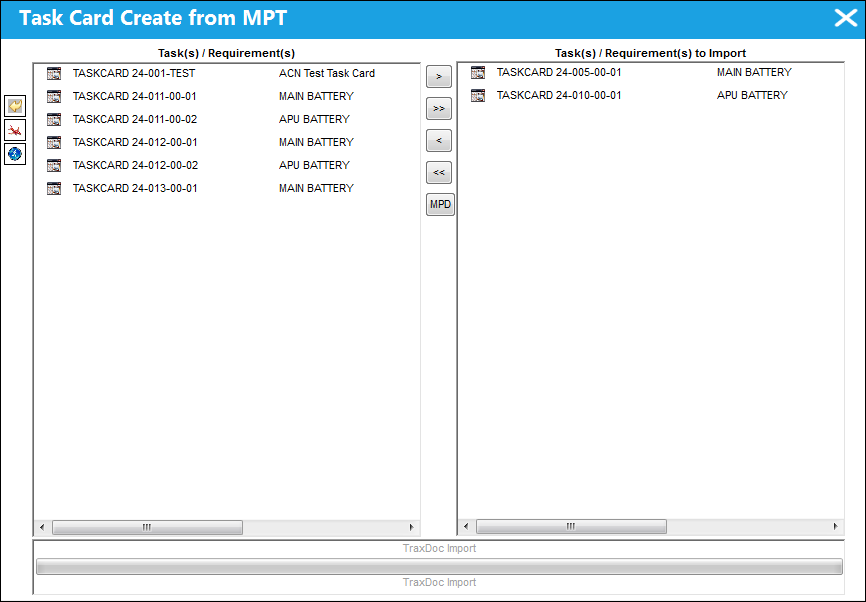This screenshot has width=866, height=602.
Task: Select TASKCARD 24-012-00-01 in the left list
Action: (x=135, y=142)
